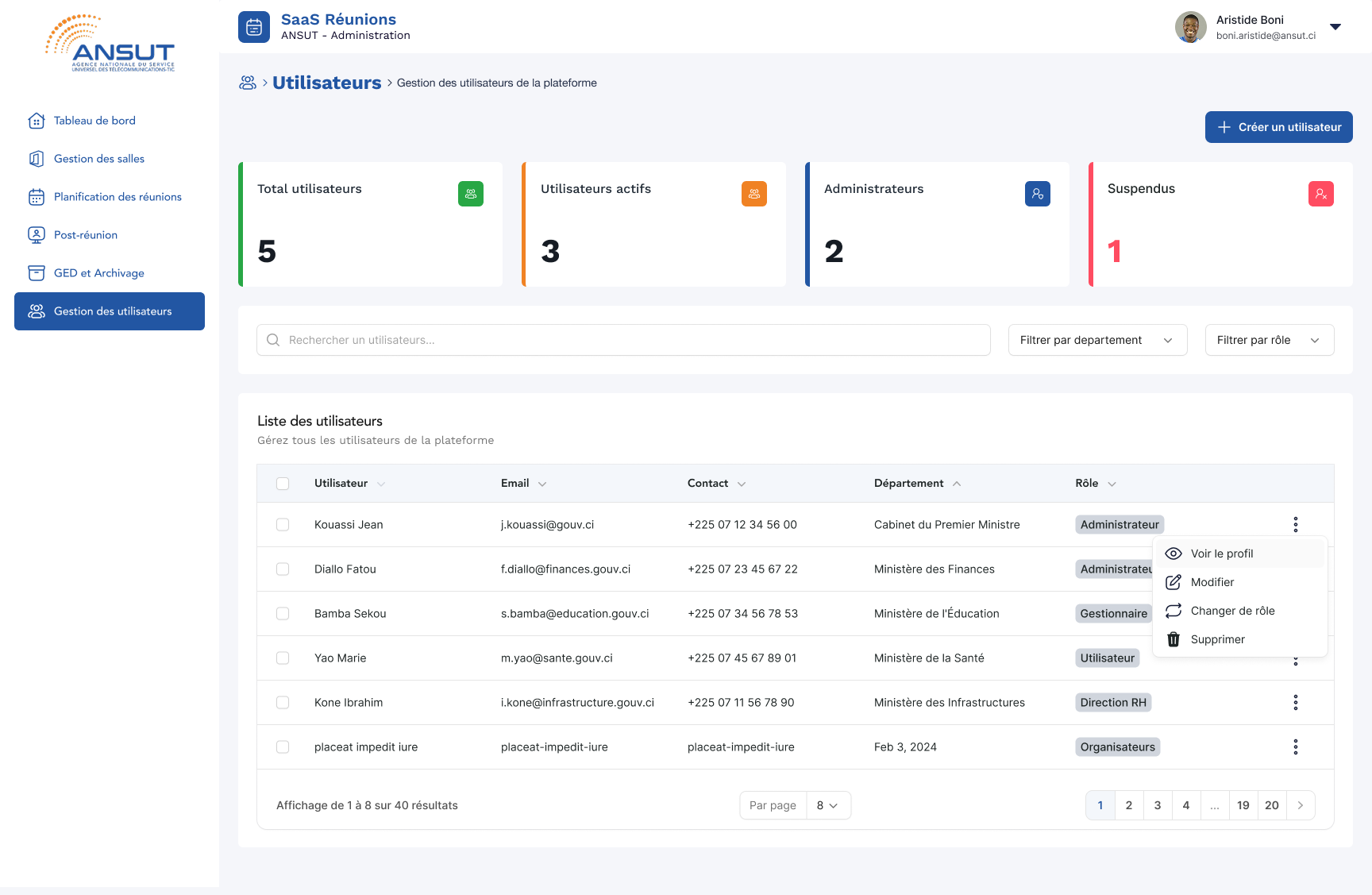Viewport: 1372px width, 895px height.
Task: Go to page 3
Action: pos(1158,805)
